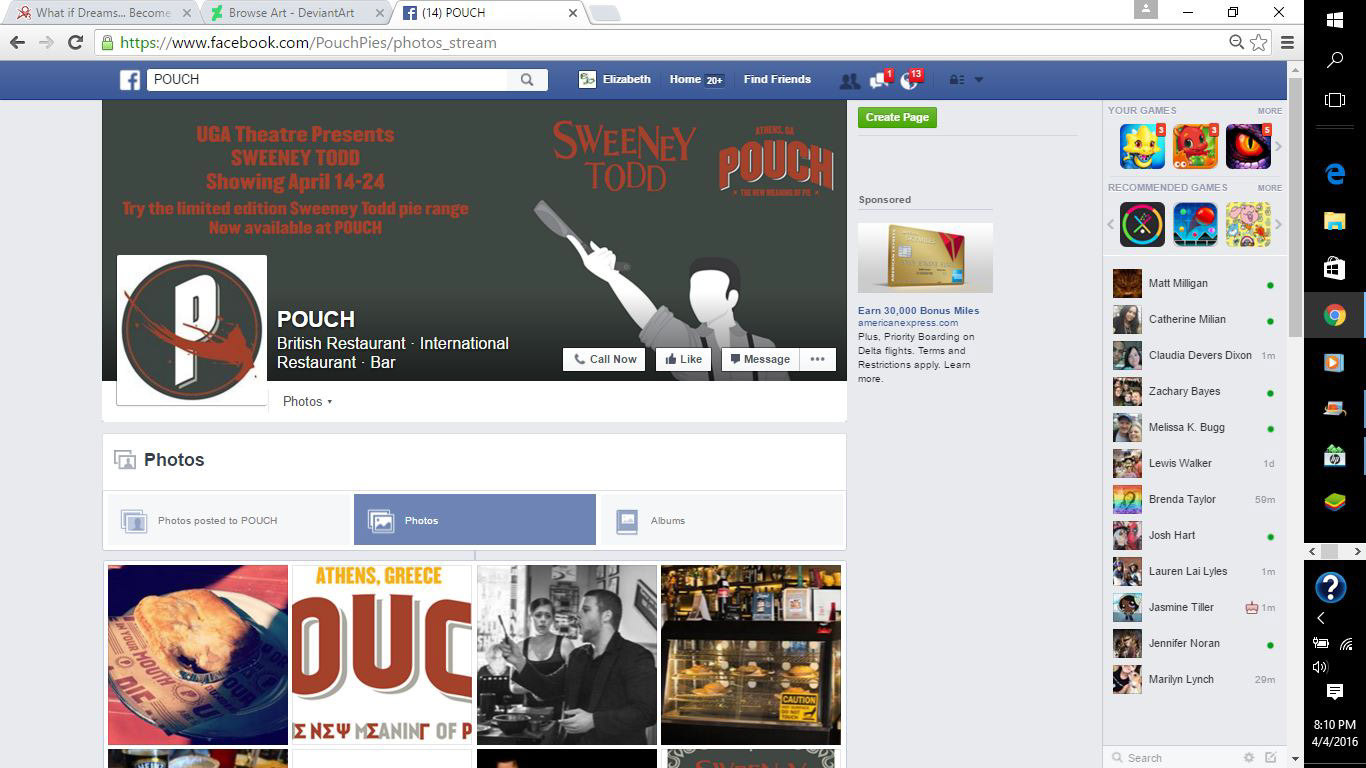1366x768 pixels.
Task: Open File Explorer from taskbar
Action: point(1334,221)
